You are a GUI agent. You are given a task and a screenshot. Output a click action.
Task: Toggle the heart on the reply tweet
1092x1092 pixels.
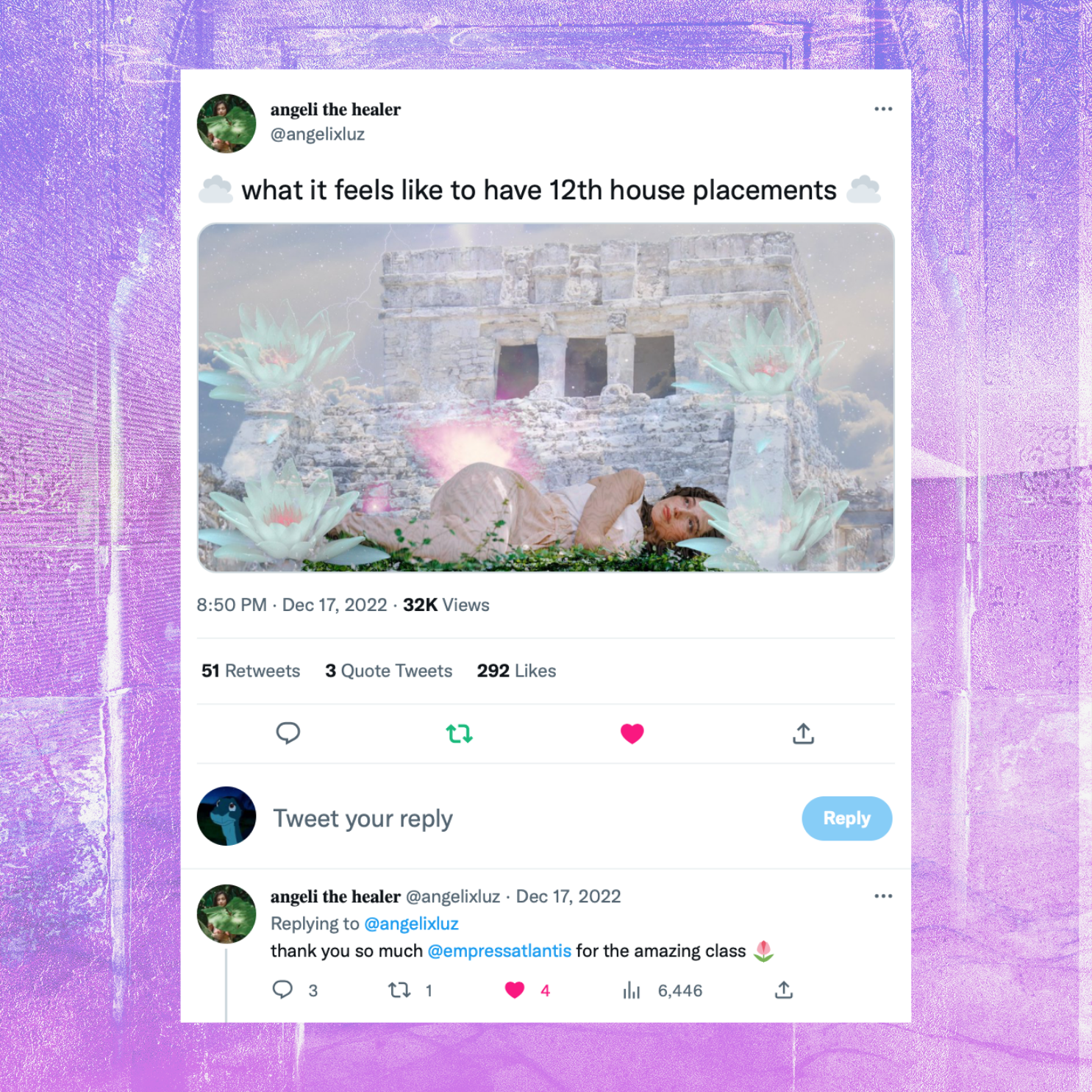[x=515, y=990]
